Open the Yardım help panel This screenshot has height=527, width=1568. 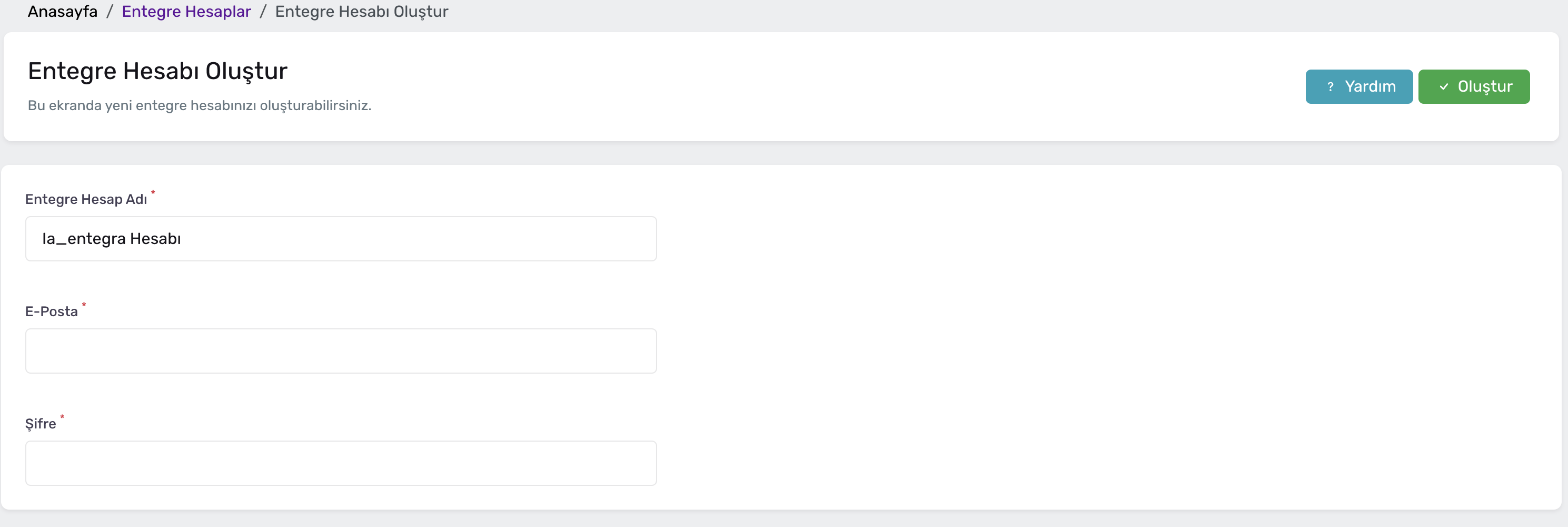(x=1359, y=86)
